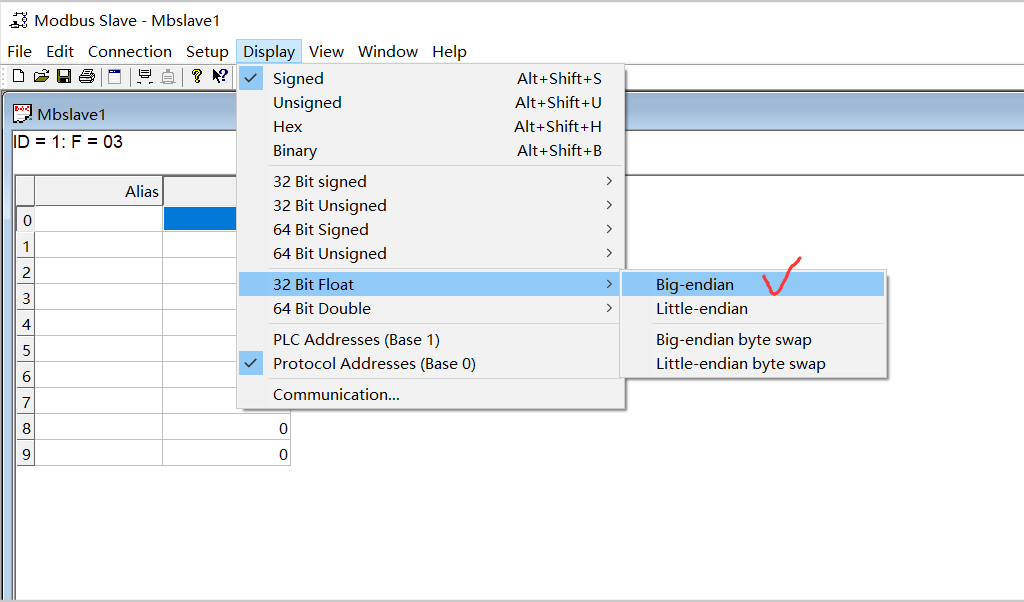
Task: Open the Setup menu
Action: [207, 52]
